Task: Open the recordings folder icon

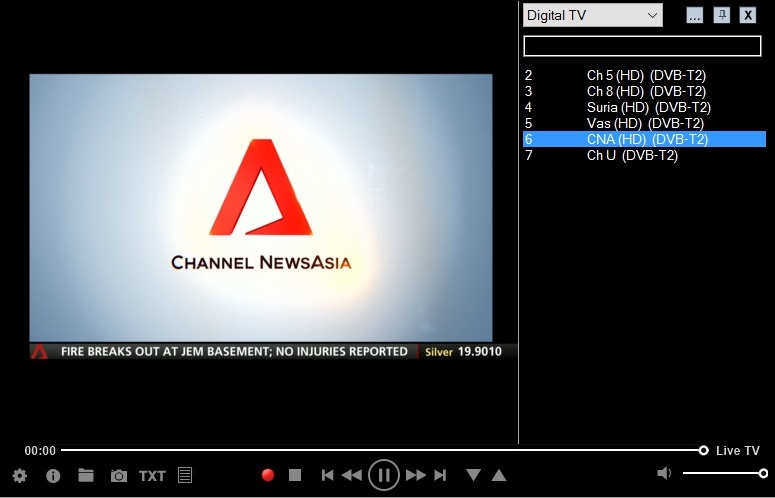Action: pyautogui.click(x=86, y=475)
